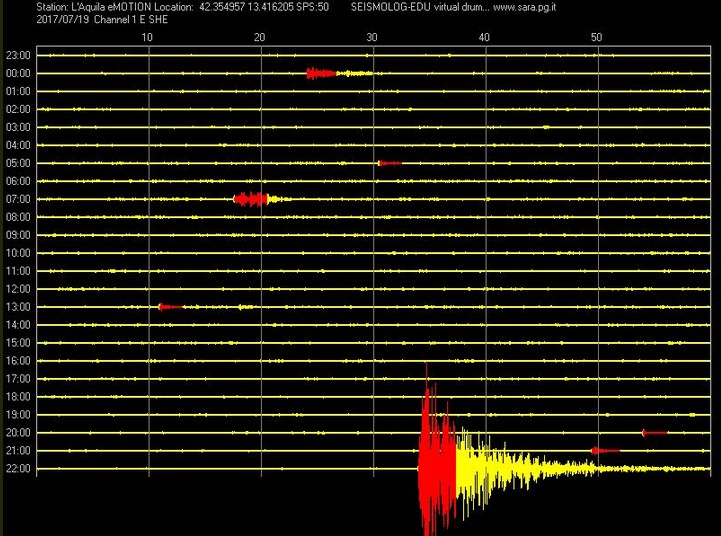Click the 01:00 hour label

point(18,91)
